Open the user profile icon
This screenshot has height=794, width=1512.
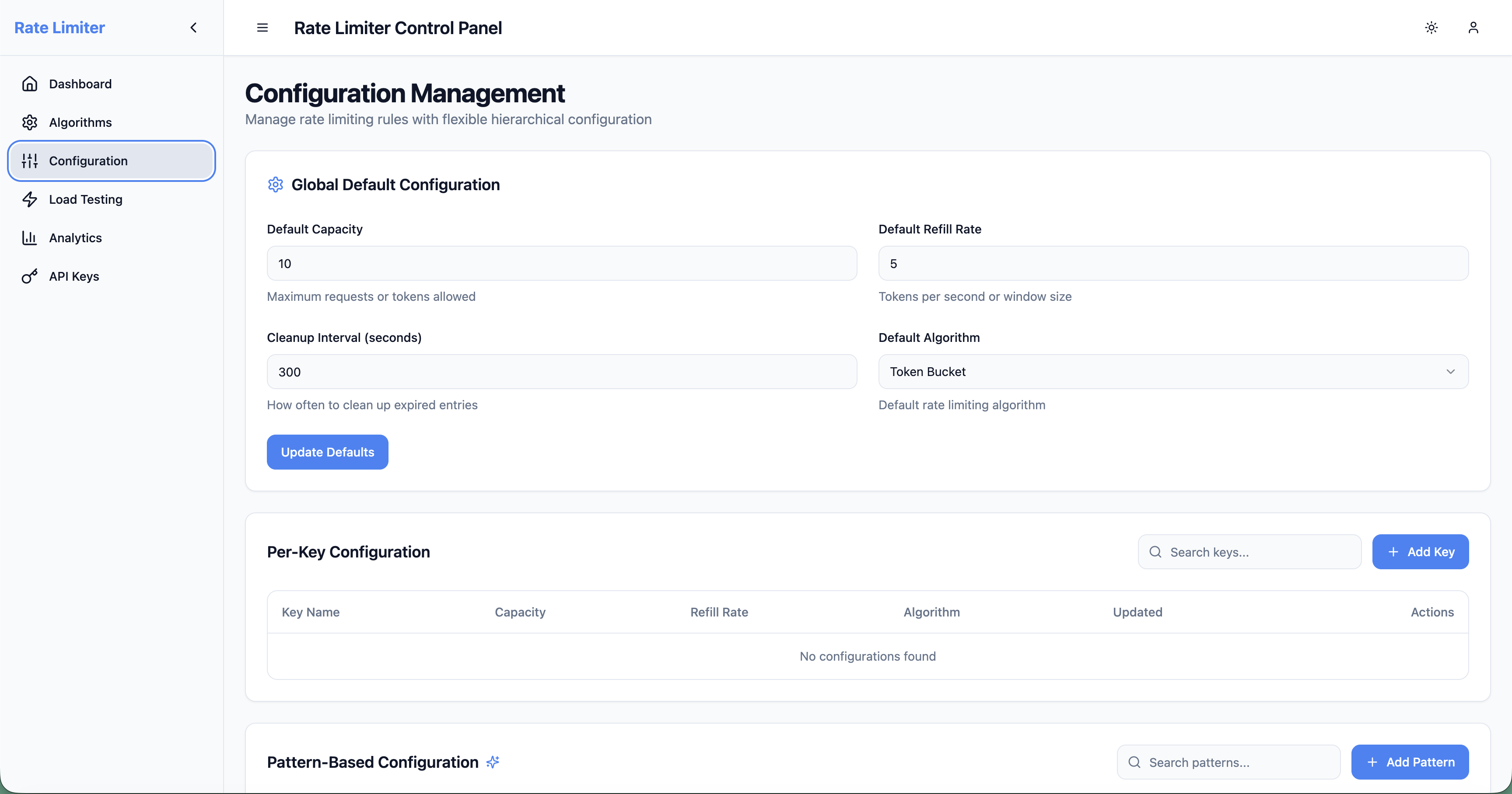(1473, 28)
